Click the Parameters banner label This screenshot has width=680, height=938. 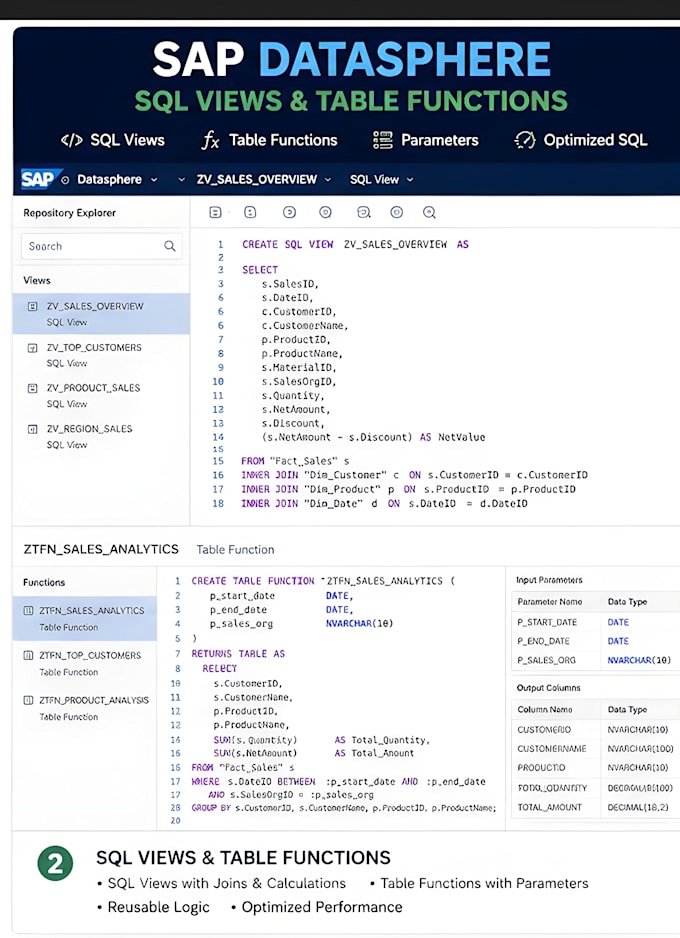click(440, 140)
